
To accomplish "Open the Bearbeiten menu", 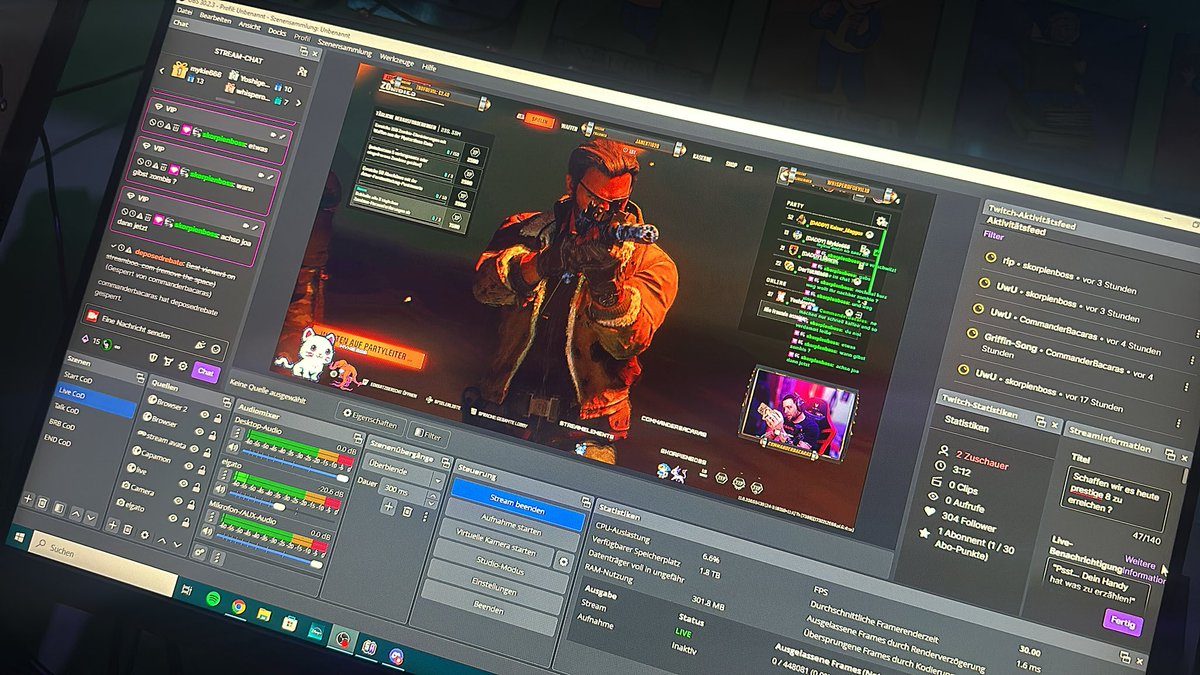I will [215, 19].
